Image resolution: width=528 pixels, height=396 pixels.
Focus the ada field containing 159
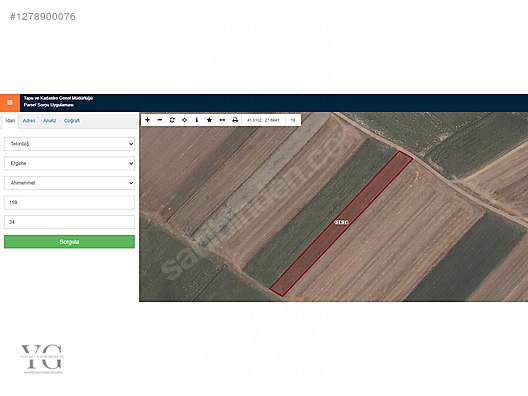(69, 202)
